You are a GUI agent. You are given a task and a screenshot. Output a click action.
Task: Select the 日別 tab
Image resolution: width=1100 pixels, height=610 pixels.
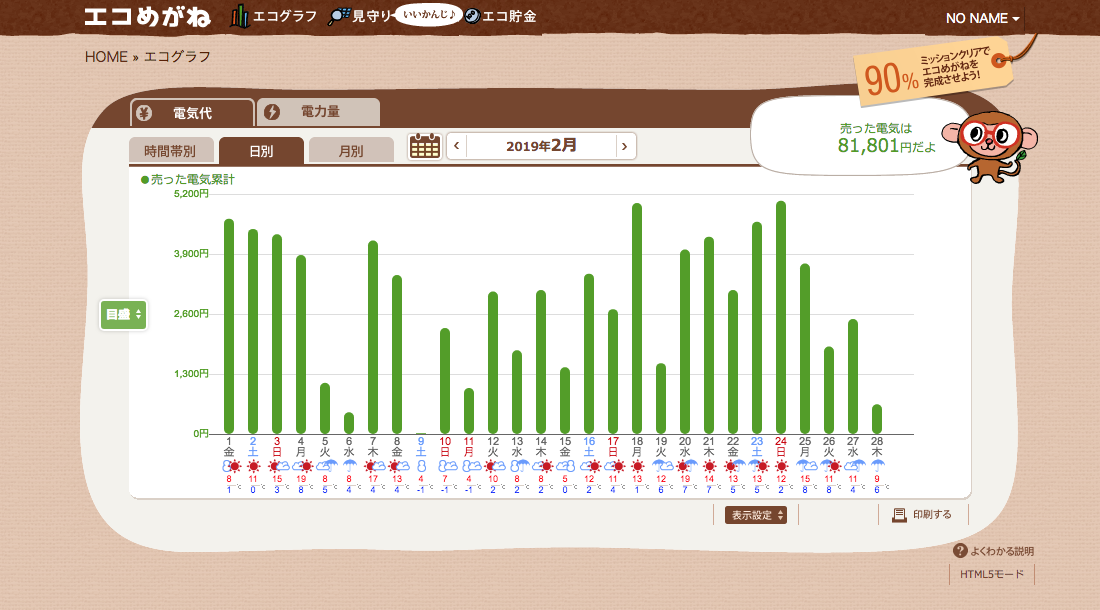click(261, 151)
